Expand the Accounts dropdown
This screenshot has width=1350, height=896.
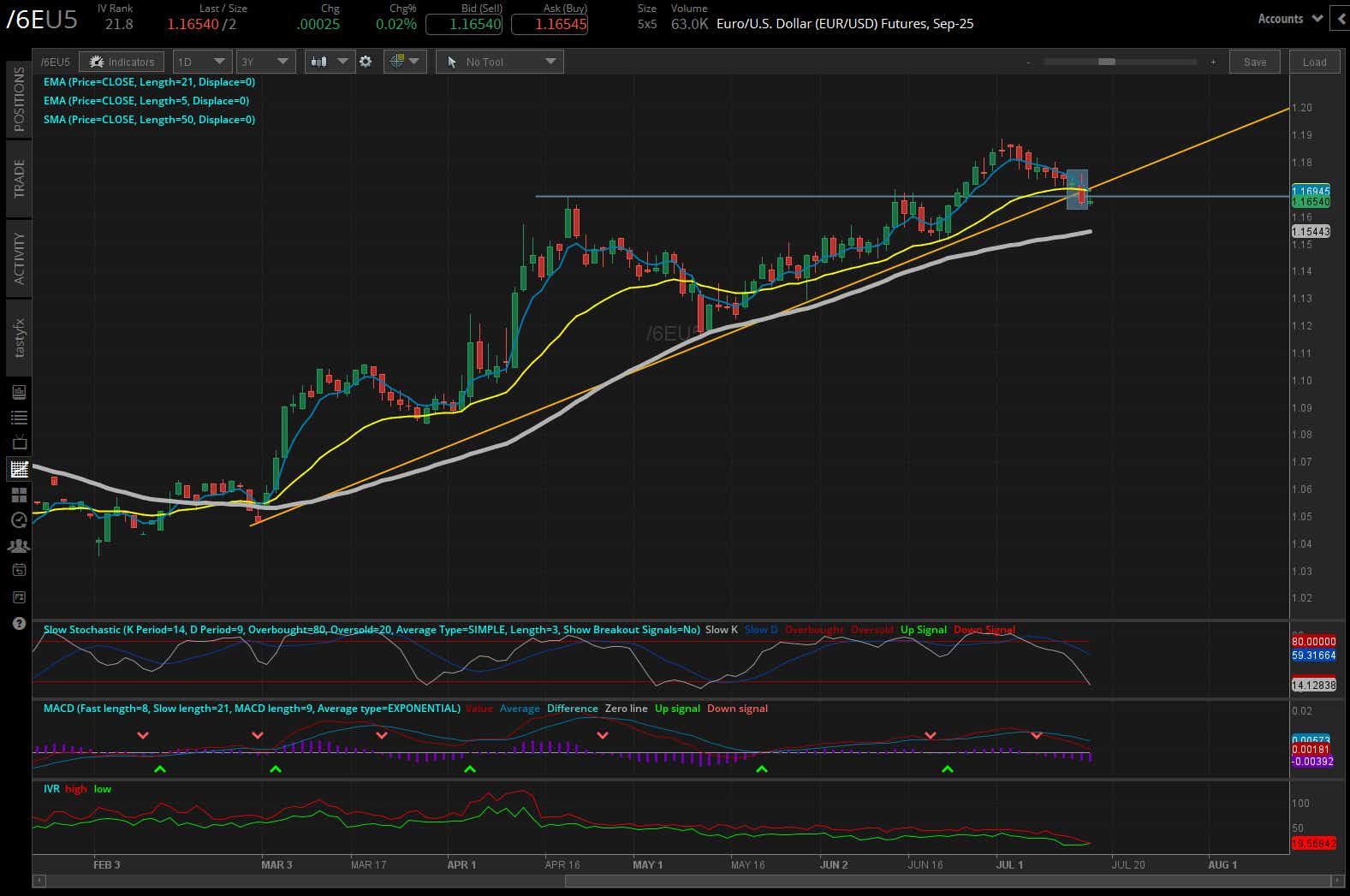1290,19
